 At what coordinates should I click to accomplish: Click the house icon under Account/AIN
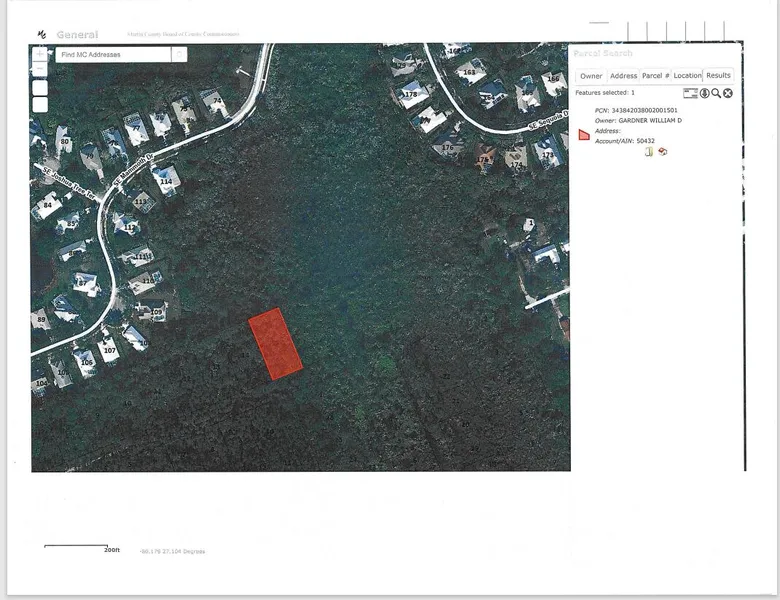pos(662,152)
